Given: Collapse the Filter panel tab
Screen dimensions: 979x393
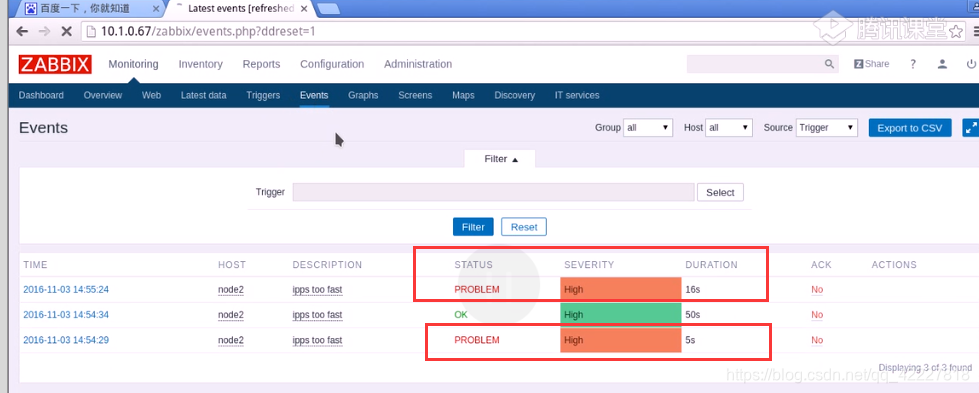Looking at the screenshot, I should point(501,159).
